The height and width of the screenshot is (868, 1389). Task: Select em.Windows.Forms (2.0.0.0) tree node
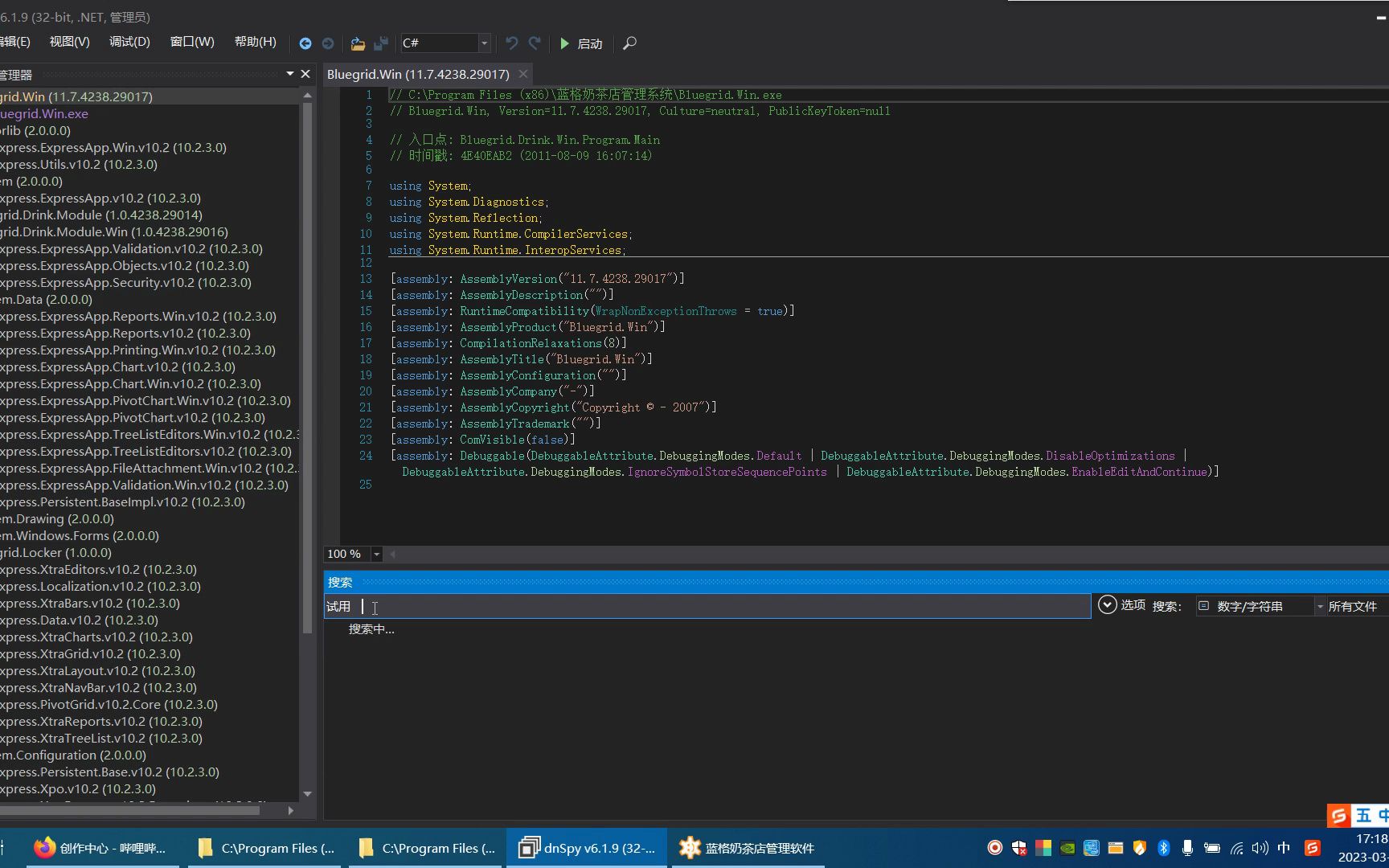tap(80, 535)
